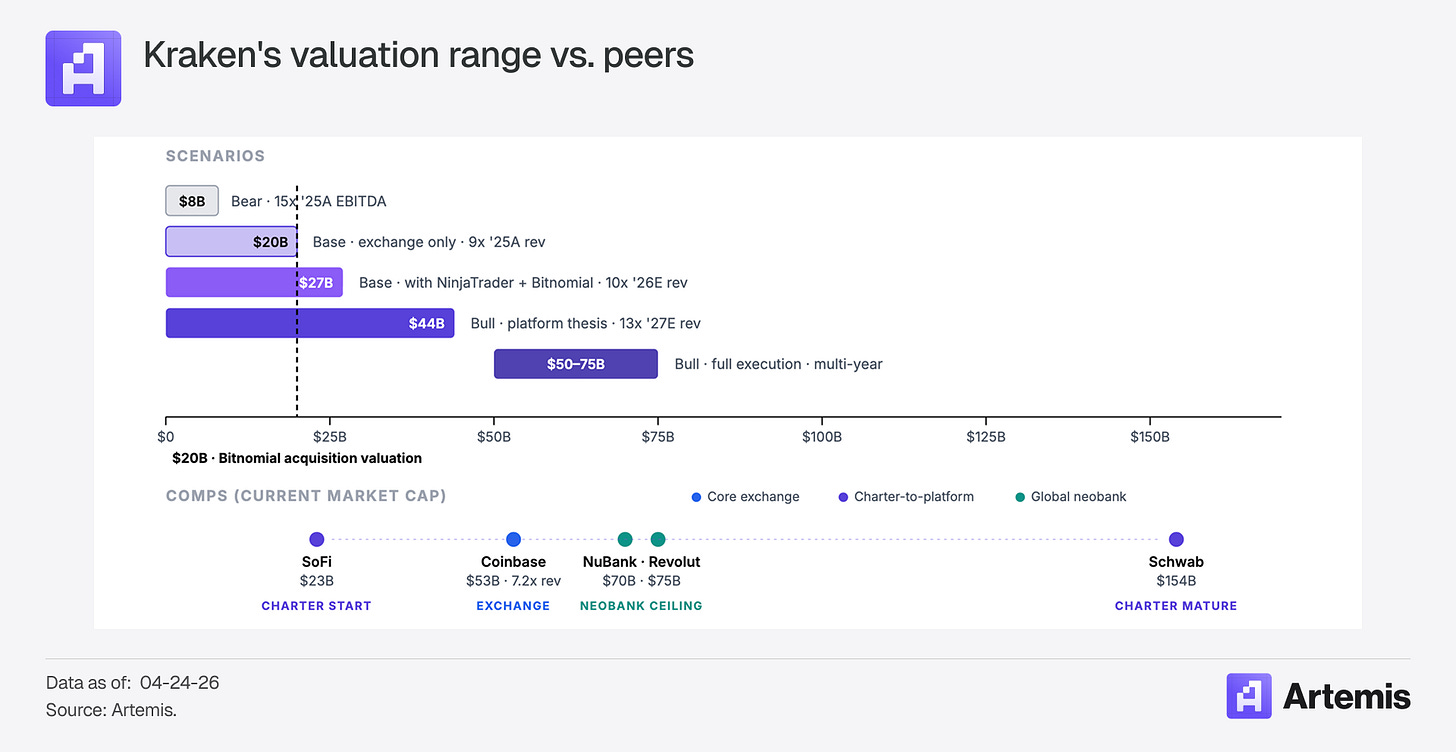Click the Bitnomial acquisition valuation annotation
1456x752 pixels.
coord(297,458)
